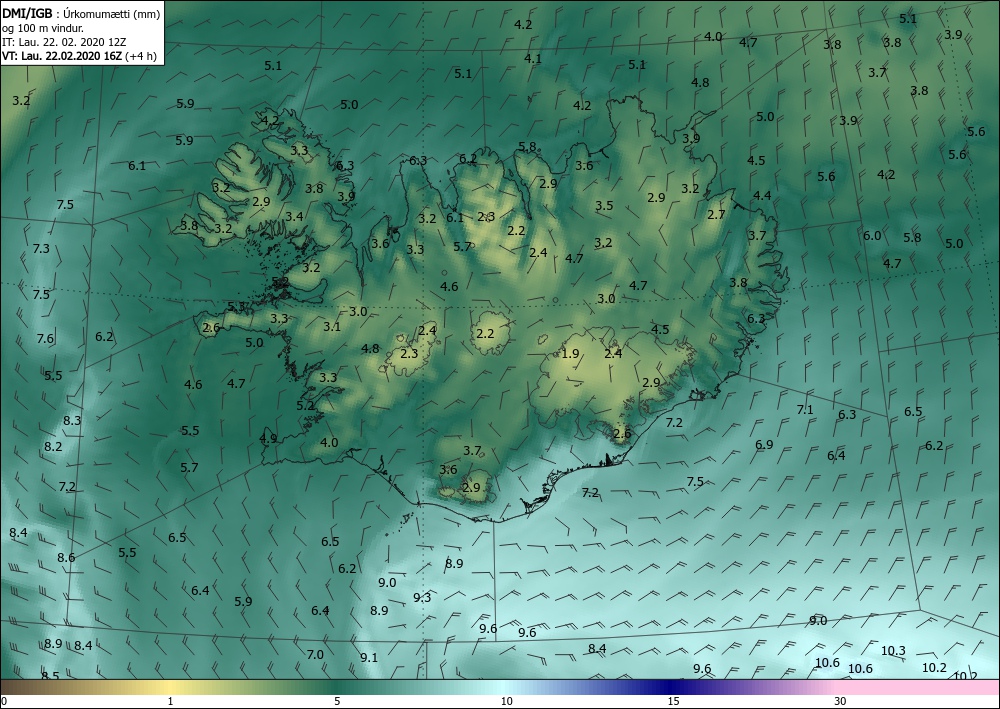The width and height of the screenshot is (1000, 709).
Task: Click the "1" label on the color scale
Action: pyautogui.click(x=170, y=702)
